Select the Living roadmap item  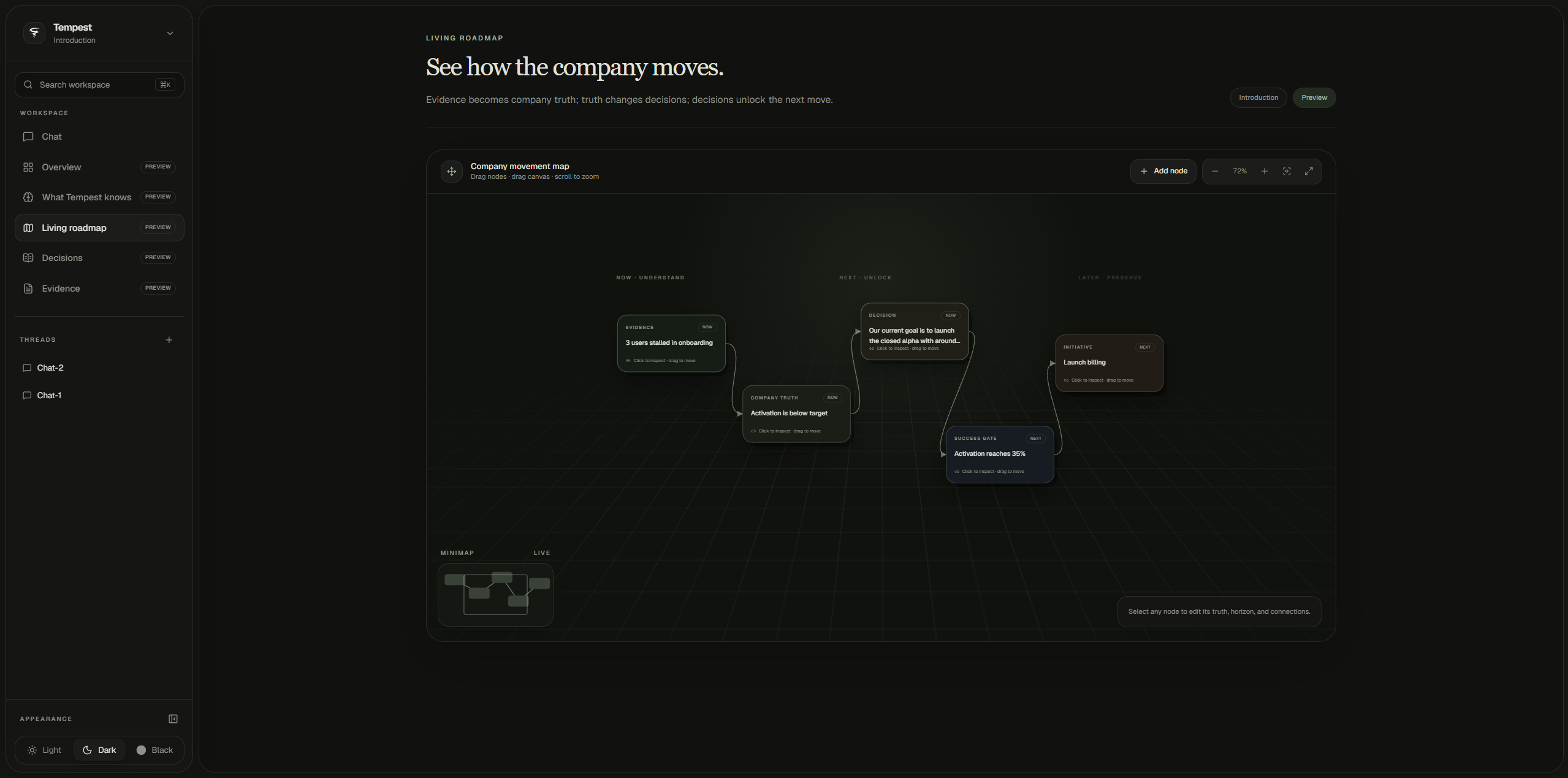point(99,228)
